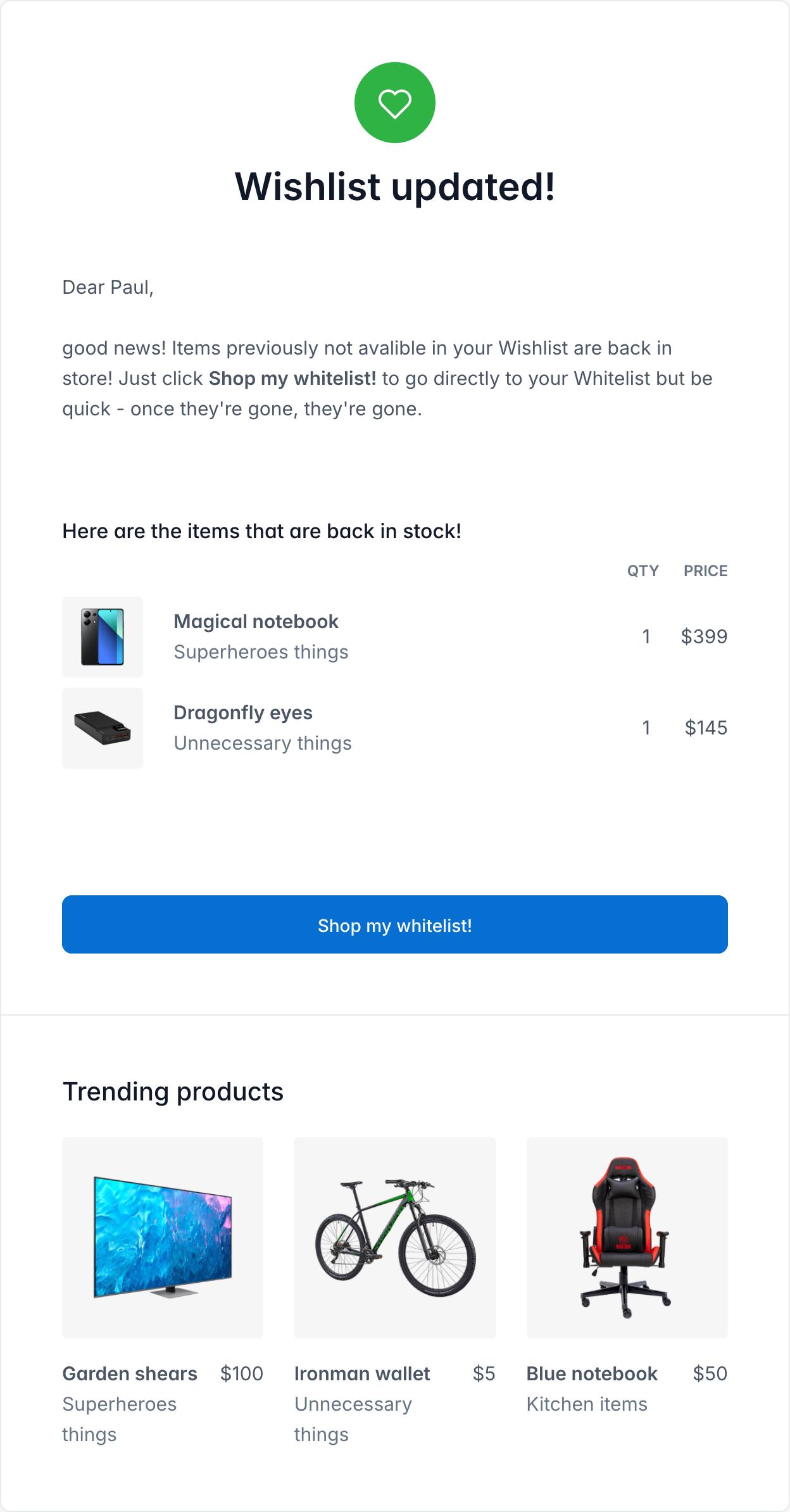
Task: Click the Dragonfly eyes product title
Action: coord(243,713)
